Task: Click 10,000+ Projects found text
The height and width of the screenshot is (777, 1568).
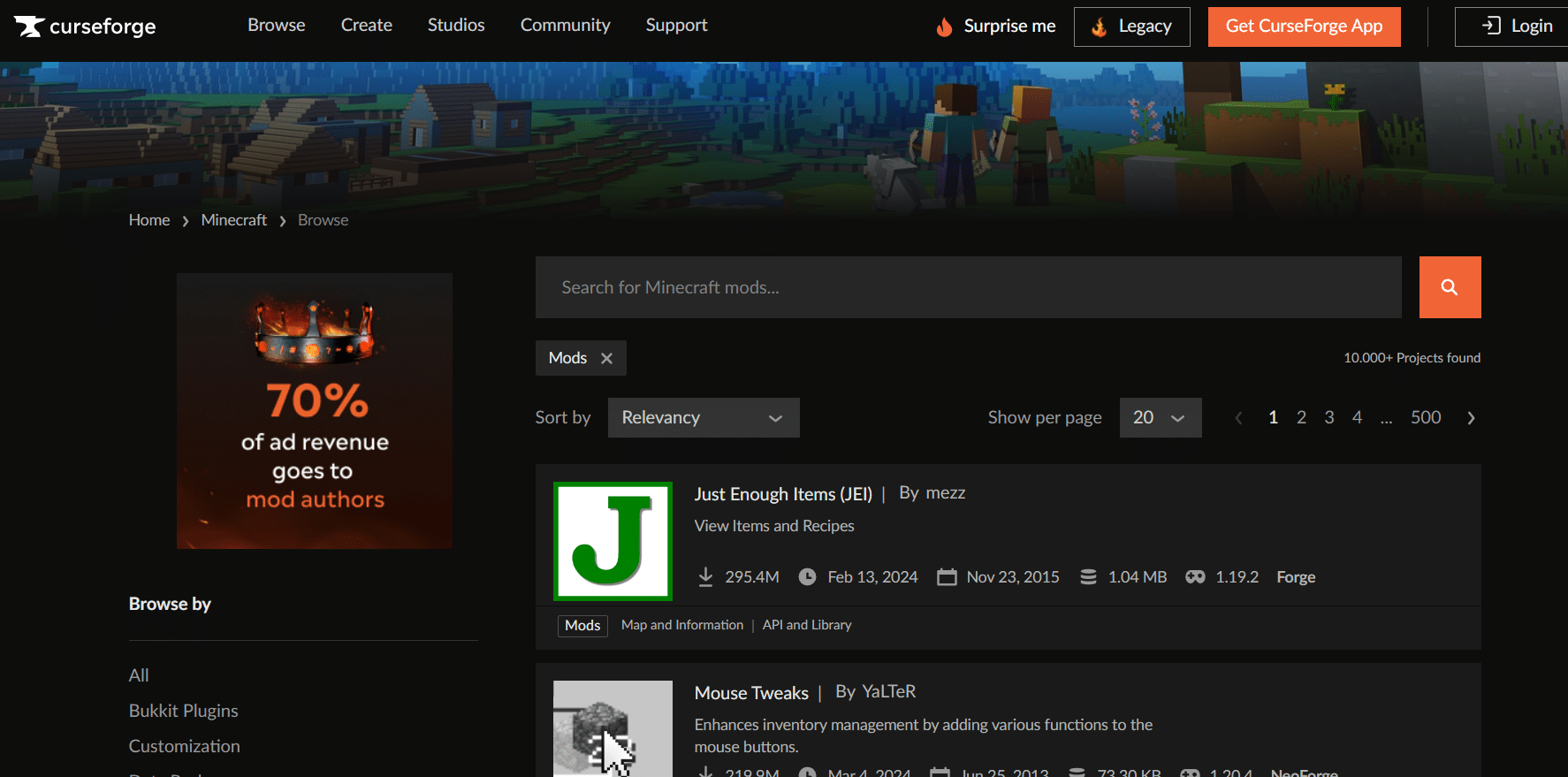Action: (1412, 358)
